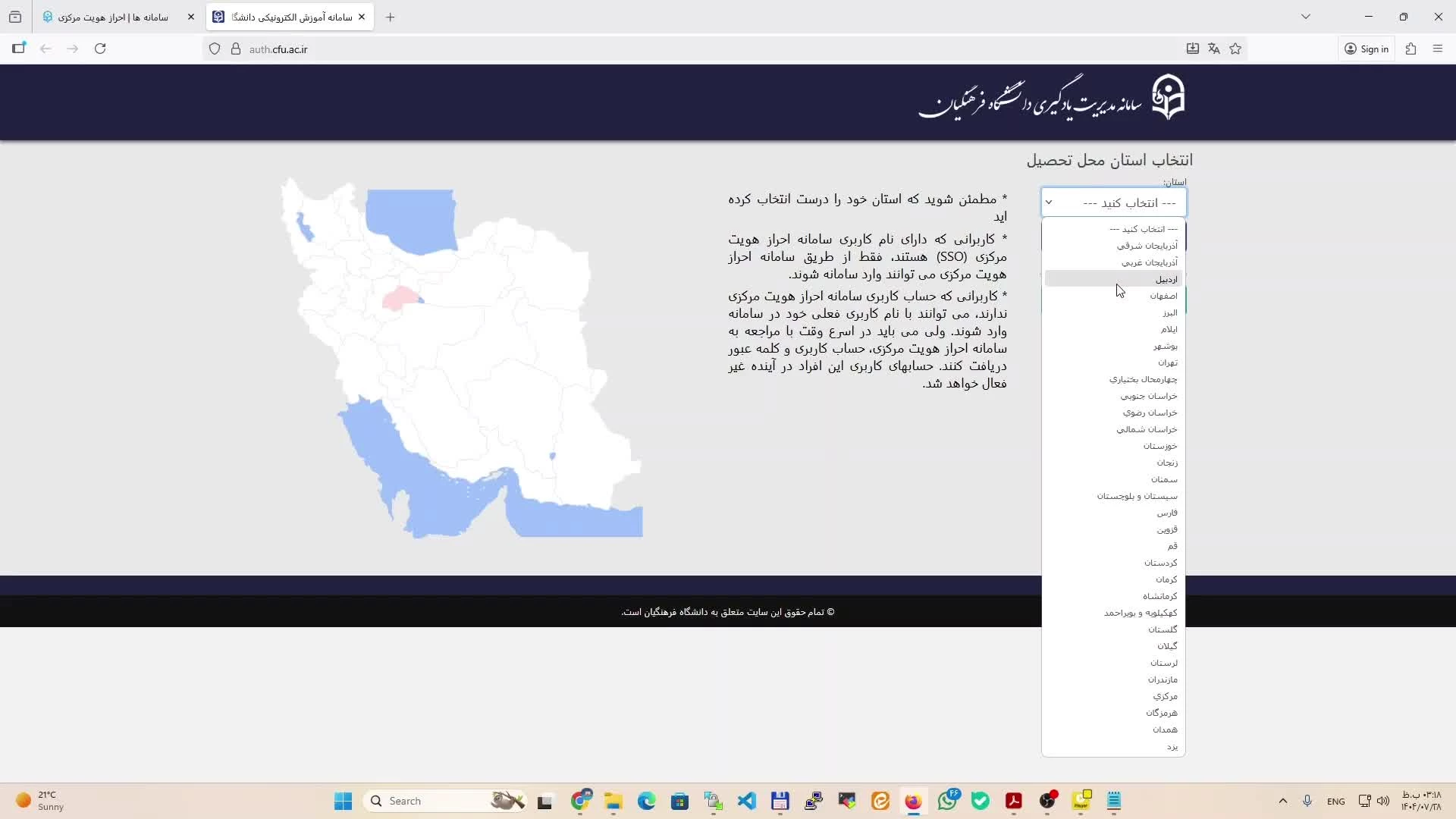Screen dimensions: 1456x819
Task: Click the highlighted pink province on map
Action: pos(400,298)
